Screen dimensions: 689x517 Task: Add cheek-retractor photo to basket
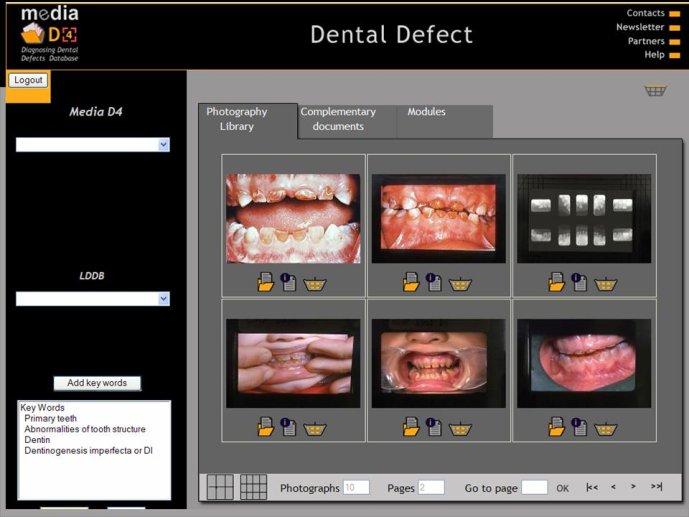[x=460, y=429]
